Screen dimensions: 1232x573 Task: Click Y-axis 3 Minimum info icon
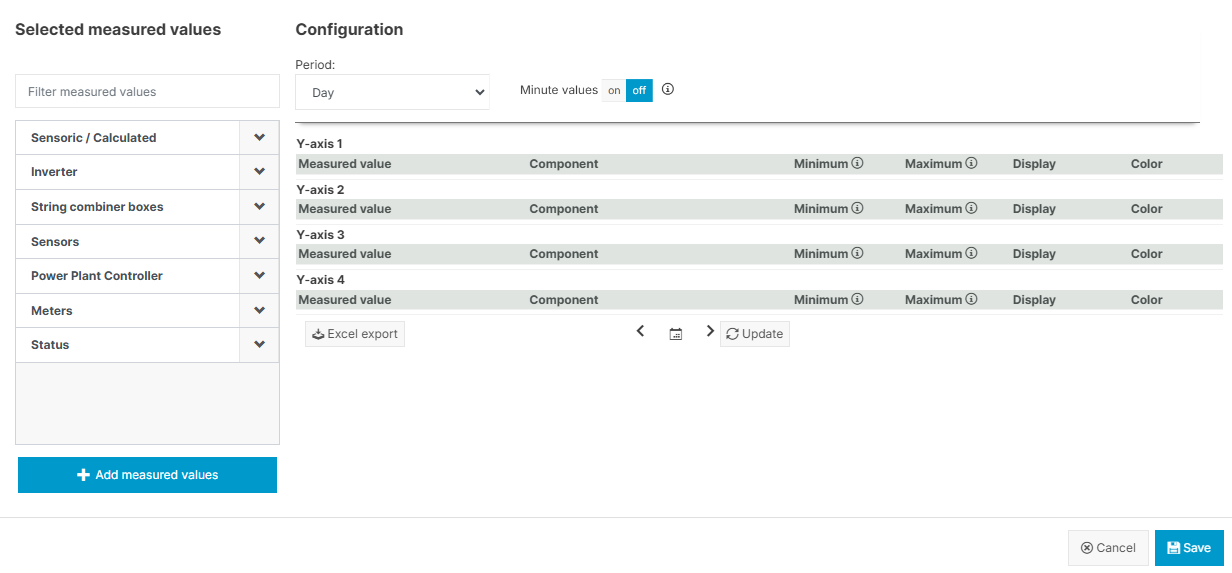857,254
